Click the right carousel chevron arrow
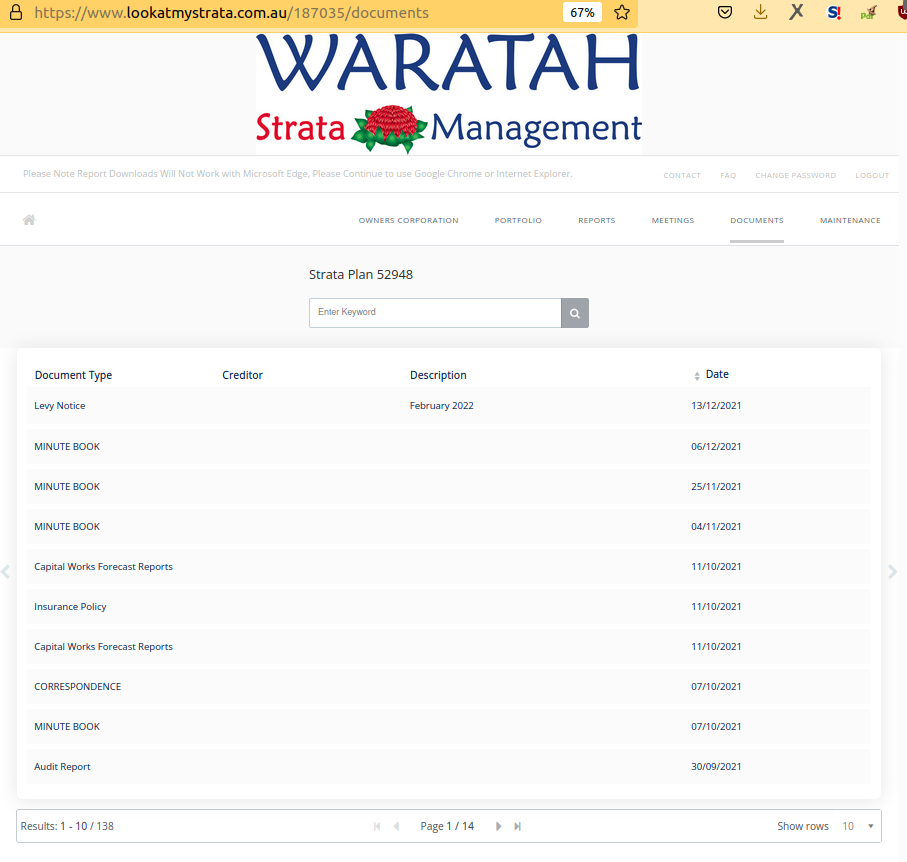 893,572
